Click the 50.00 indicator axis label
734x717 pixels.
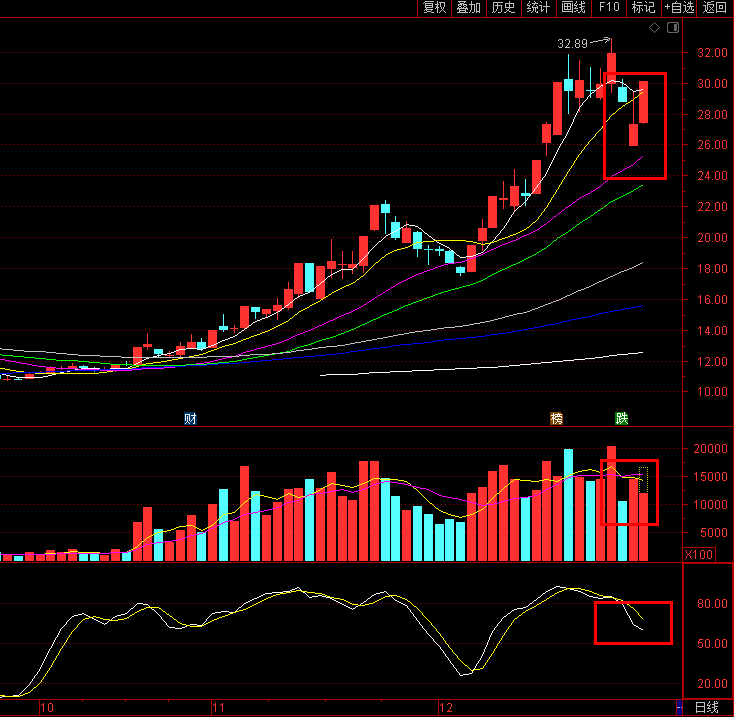point(712,644)
